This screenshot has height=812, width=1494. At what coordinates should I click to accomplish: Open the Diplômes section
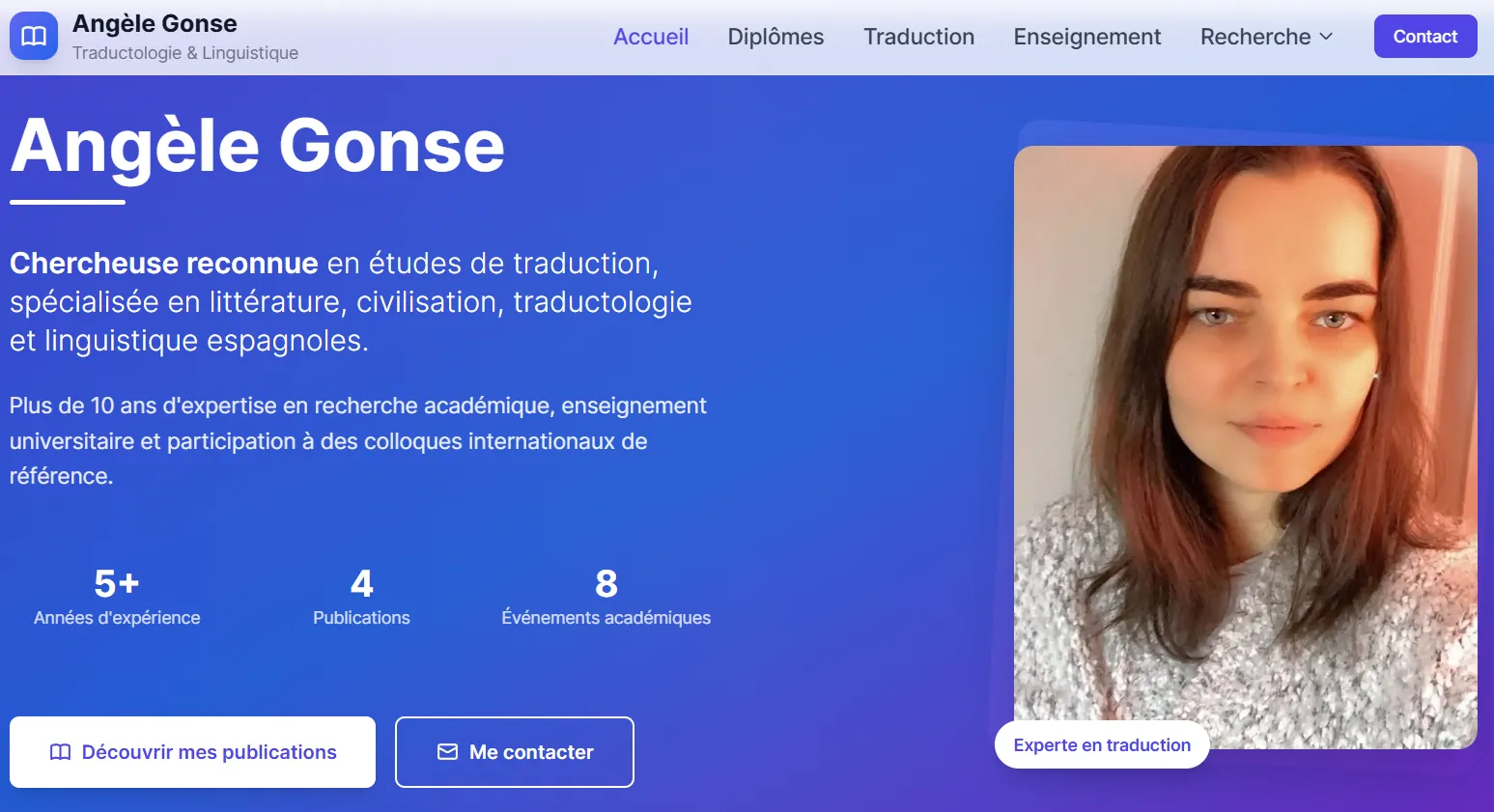click(775, 37)
